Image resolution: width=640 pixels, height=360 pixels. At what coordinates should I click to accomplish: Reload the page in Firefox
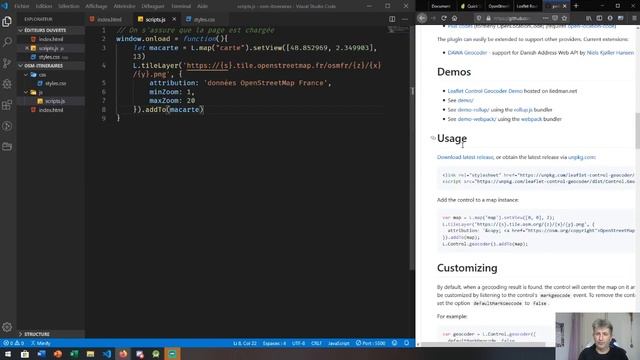point(444,18)
